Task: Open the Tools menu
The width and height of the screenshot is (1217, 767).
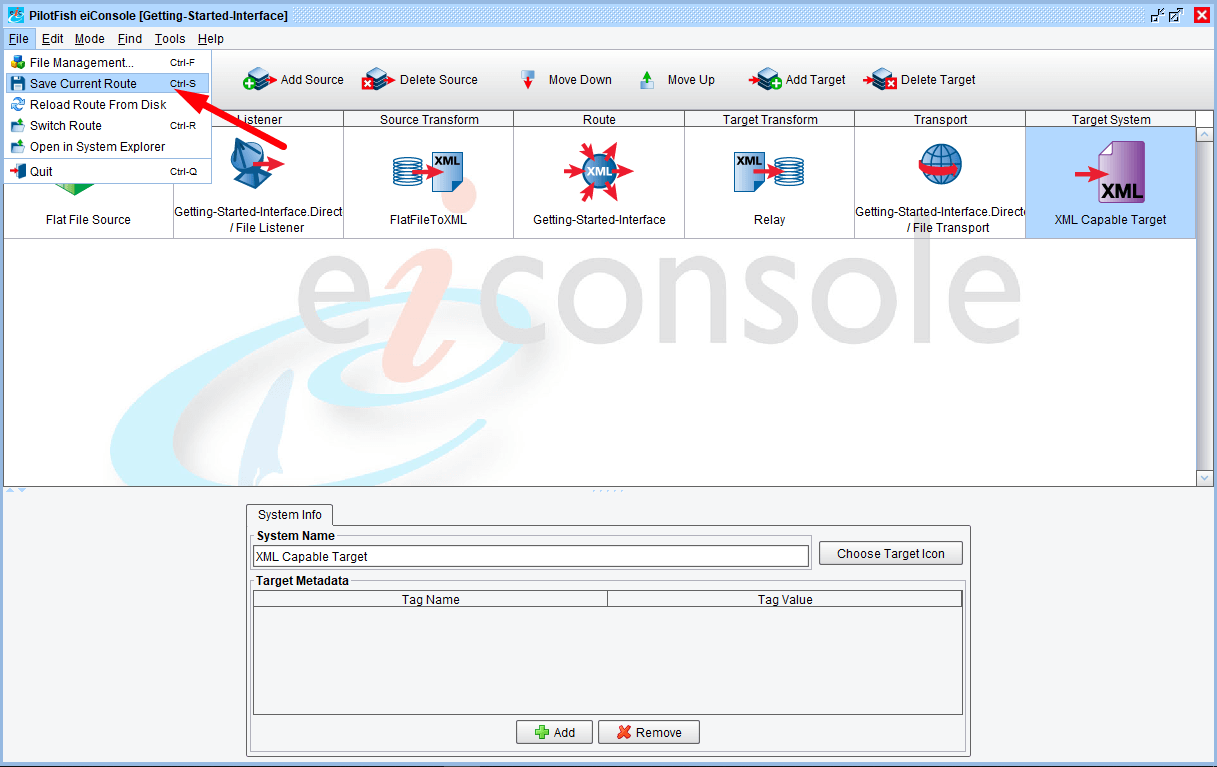Action: point(170,39)
